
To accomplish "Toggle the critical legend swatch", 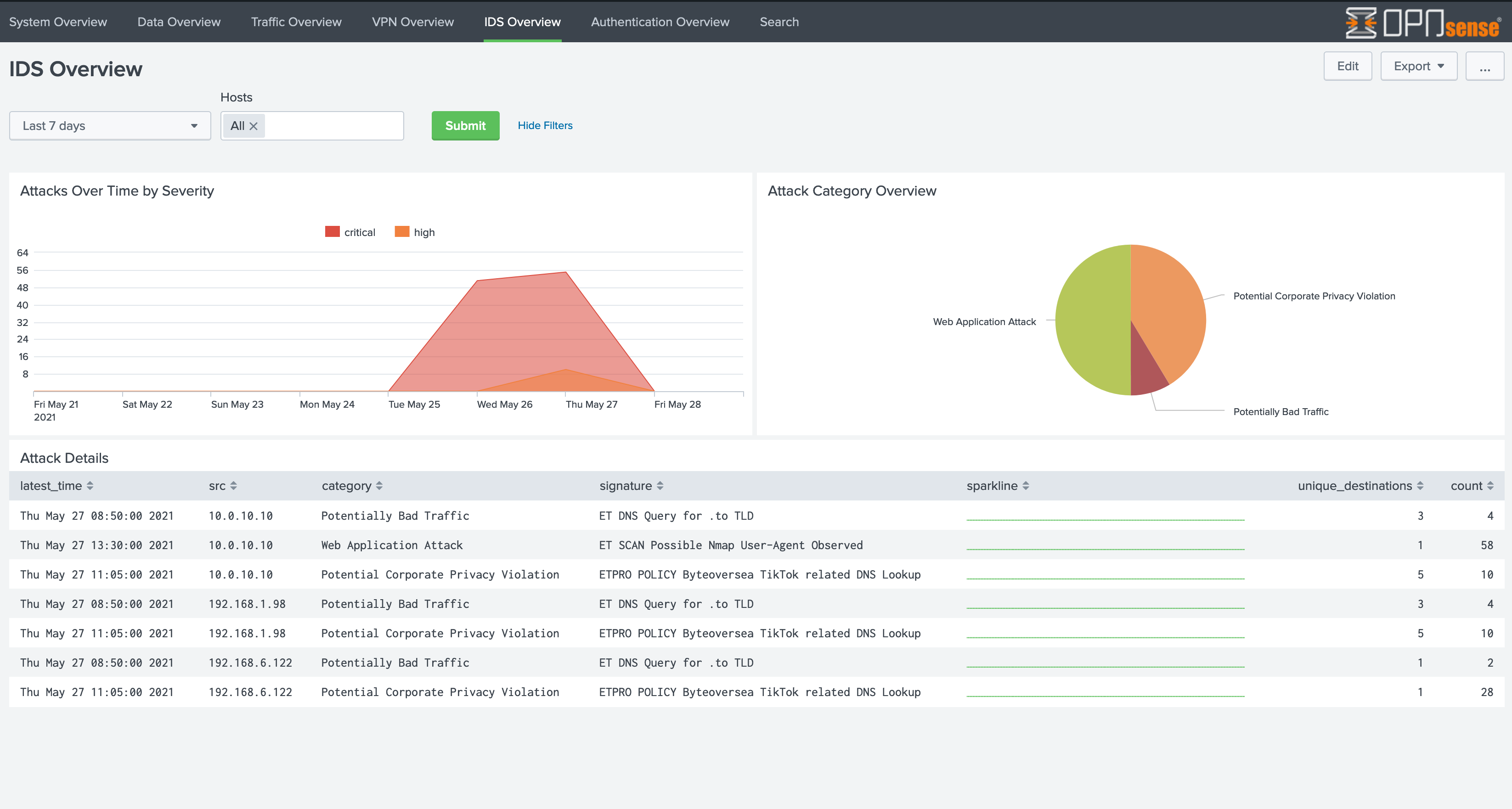I will (x=332, y=232).
